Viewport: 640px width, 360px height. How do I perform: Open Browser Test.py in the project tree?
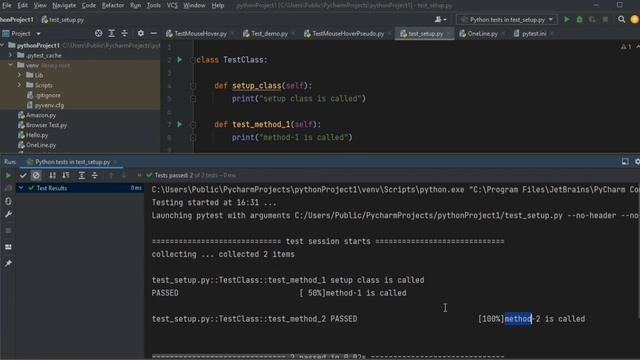tap(42, 125)
